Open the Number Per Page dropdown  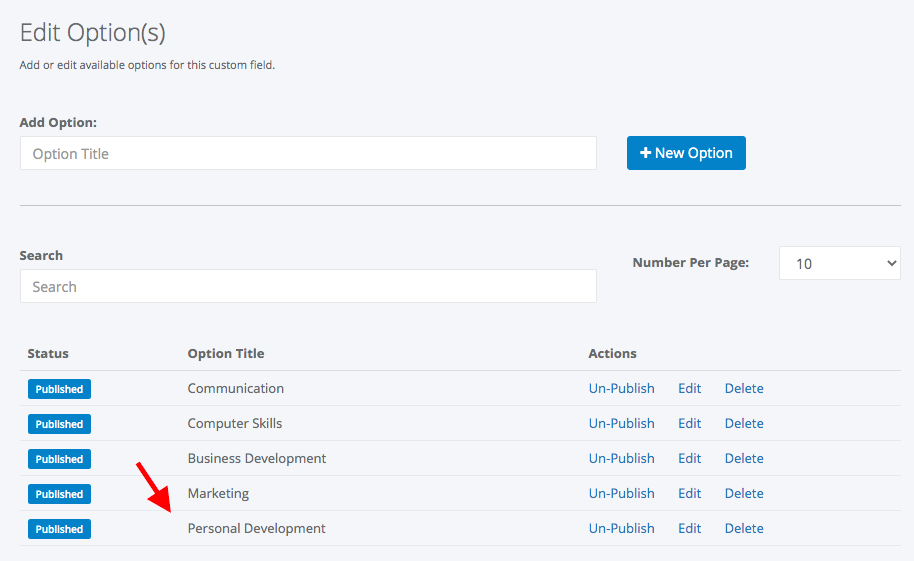[x=839, y=263]
